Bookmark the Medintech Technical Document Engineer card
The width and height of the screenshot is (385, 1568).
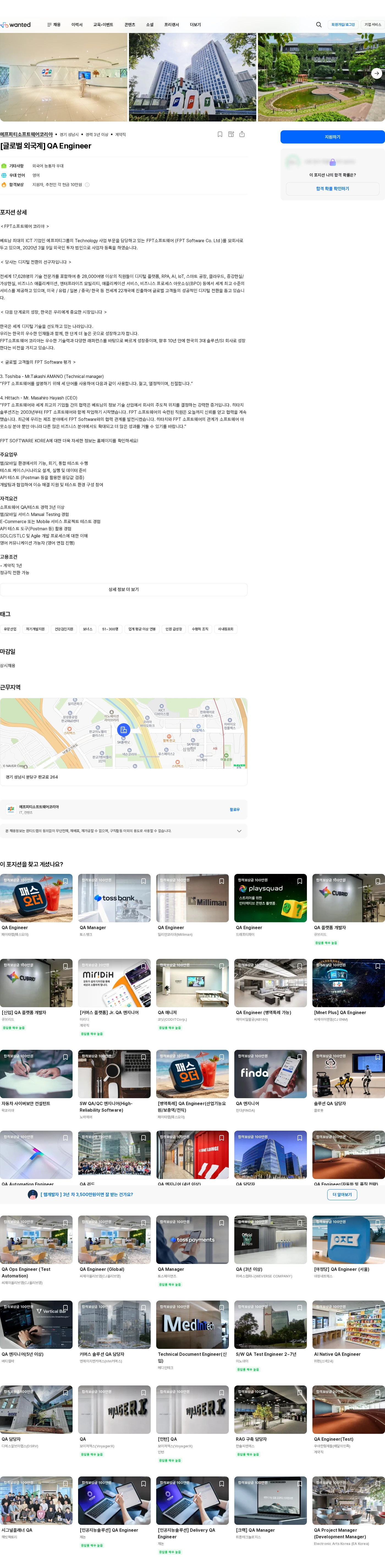[x=221, y=1307]
